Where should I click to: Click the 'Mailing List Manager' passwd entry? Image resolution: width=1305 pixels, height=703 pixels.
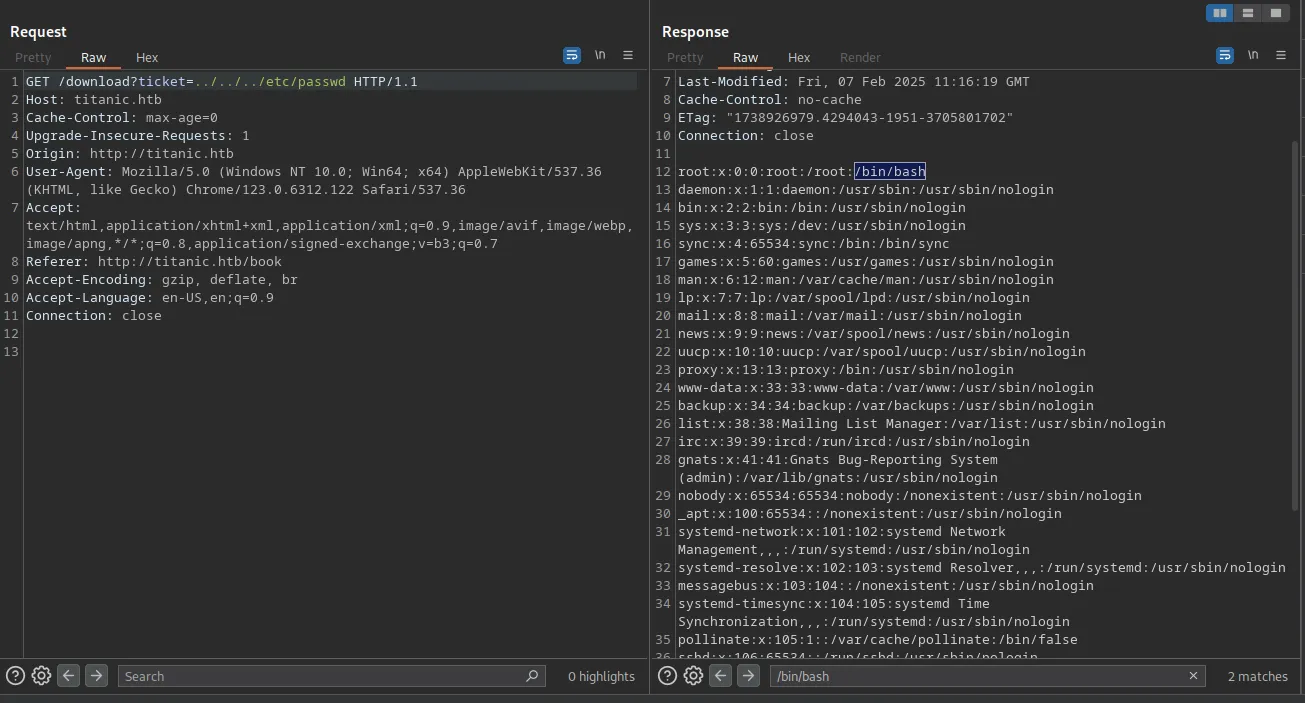(x=922, y=424)
